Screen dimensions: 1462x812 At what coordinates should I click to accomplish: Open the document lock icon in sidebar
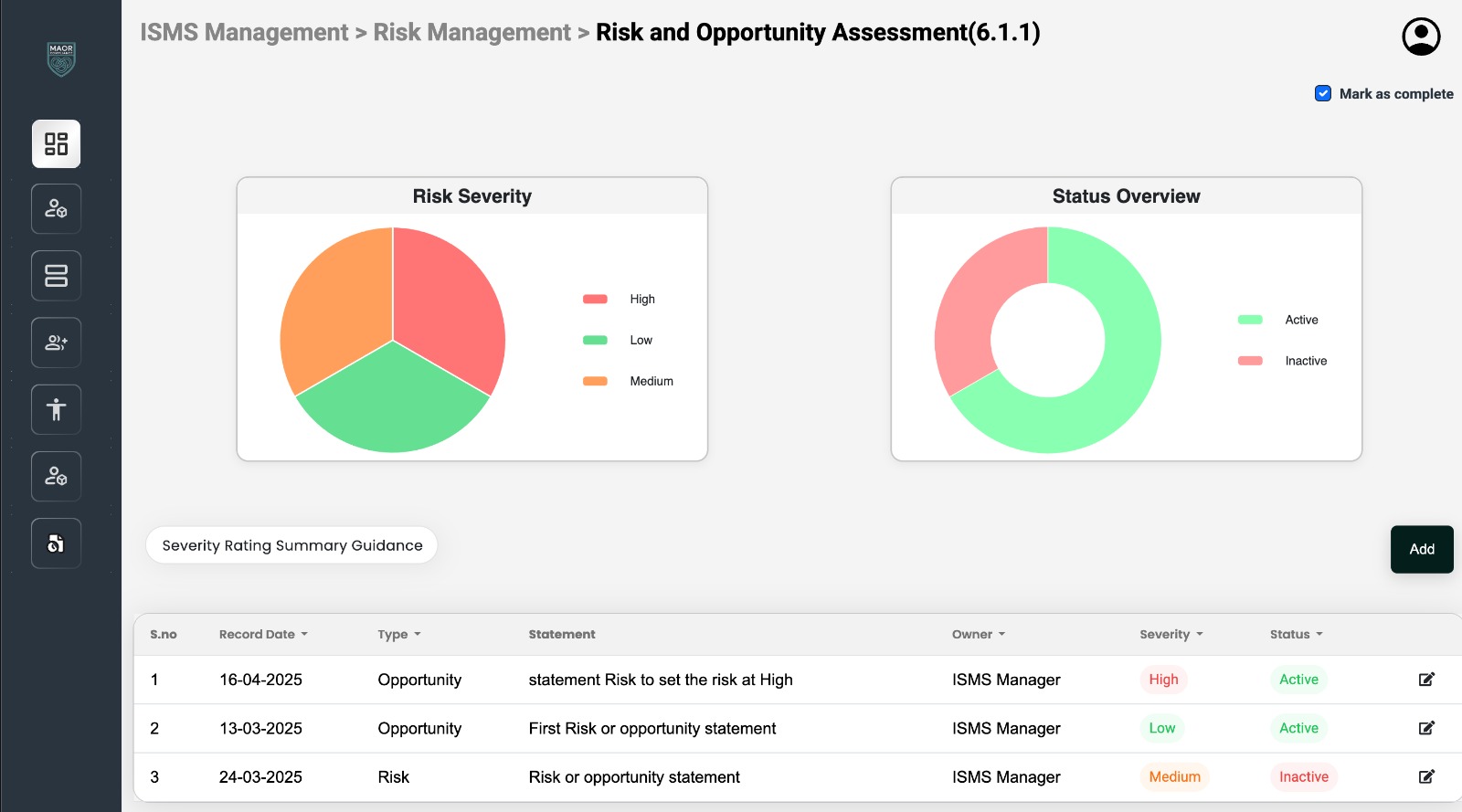point(56,543)
